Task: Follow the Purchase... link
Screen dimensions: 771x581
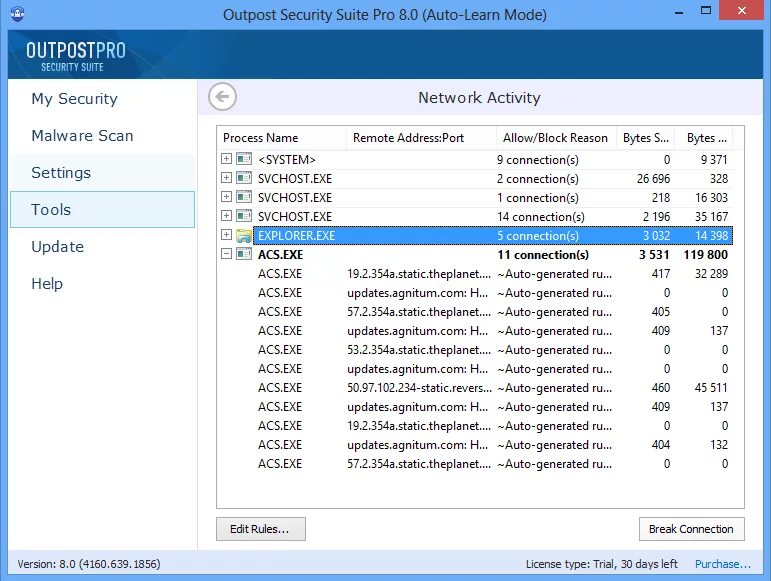Action: [x=722, y=564]
